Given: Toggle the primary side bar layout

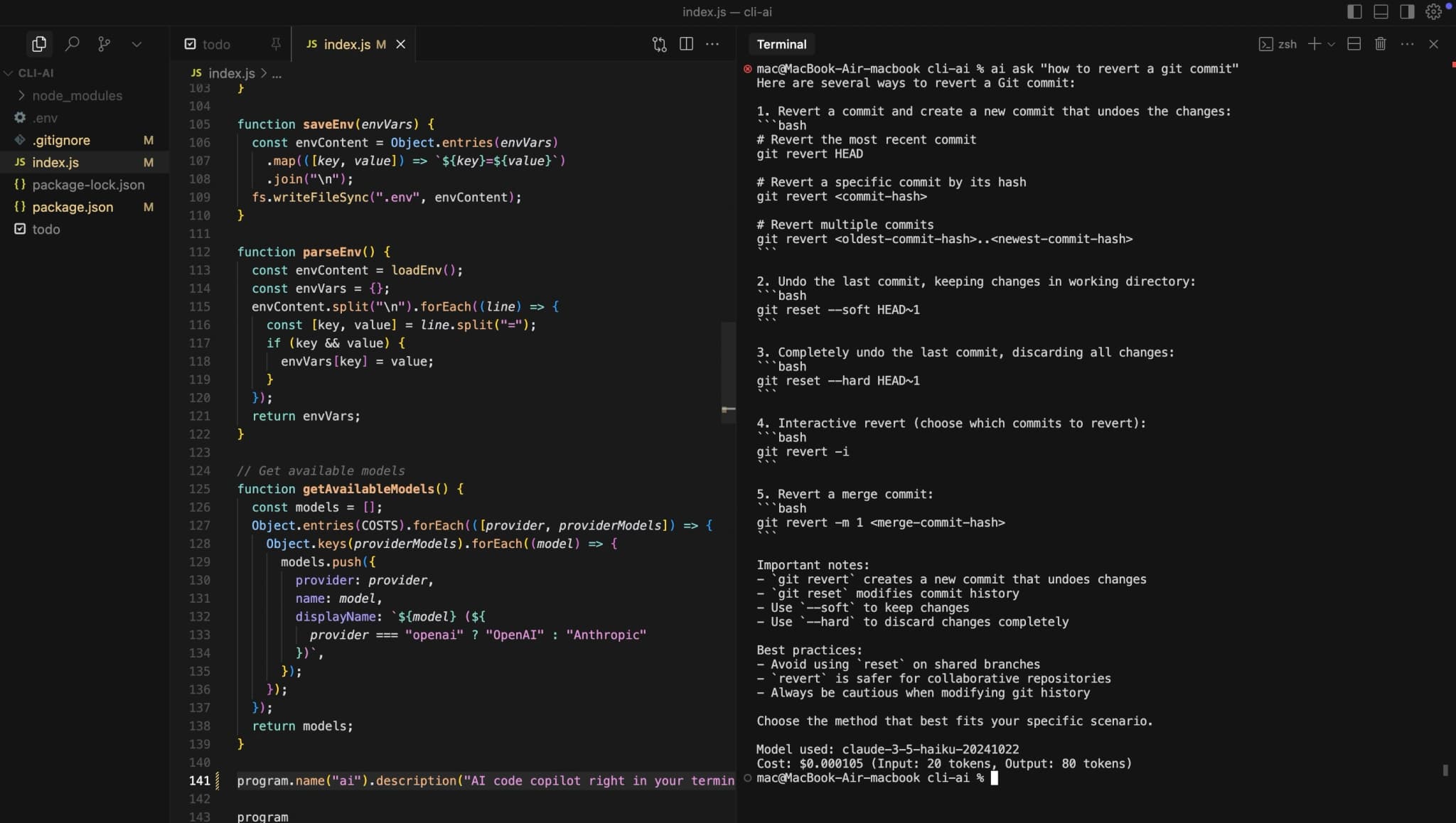Looking at the screenshot, I should [1354, 12].
